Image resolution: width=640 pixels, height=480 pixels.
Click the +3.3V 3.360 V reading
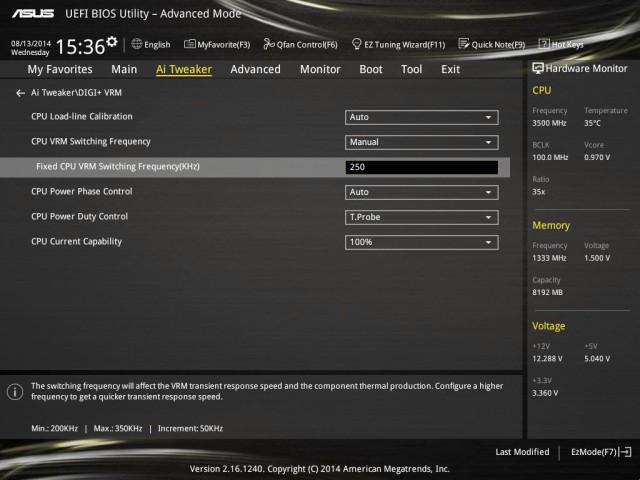tap(545, 393)
